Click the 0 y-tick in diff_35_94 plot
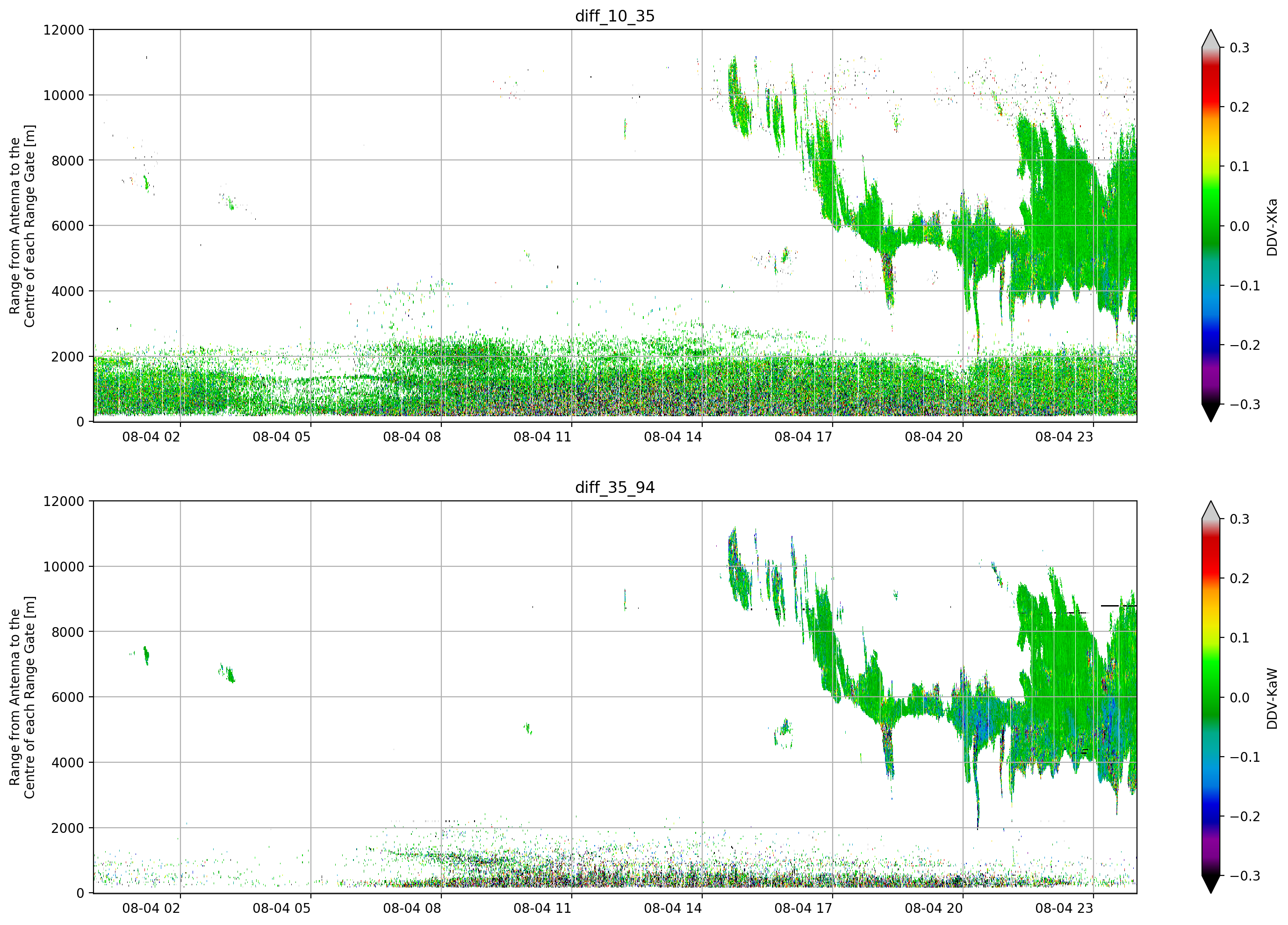This screenshot has height=925, width=1288. click(80, 894)
